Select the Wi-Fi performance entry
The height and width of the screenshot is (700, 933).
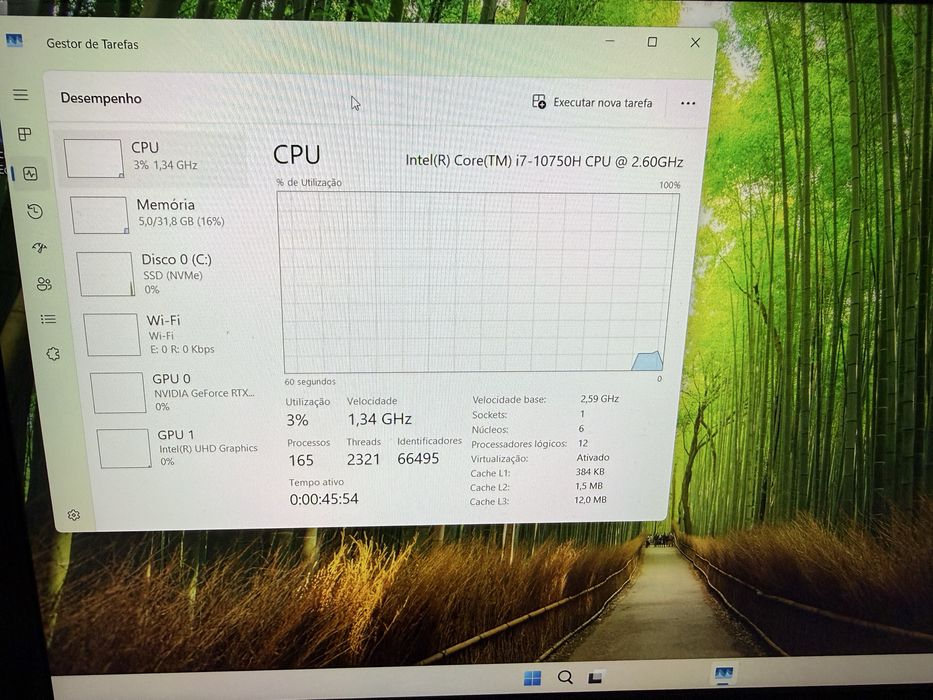170,335
